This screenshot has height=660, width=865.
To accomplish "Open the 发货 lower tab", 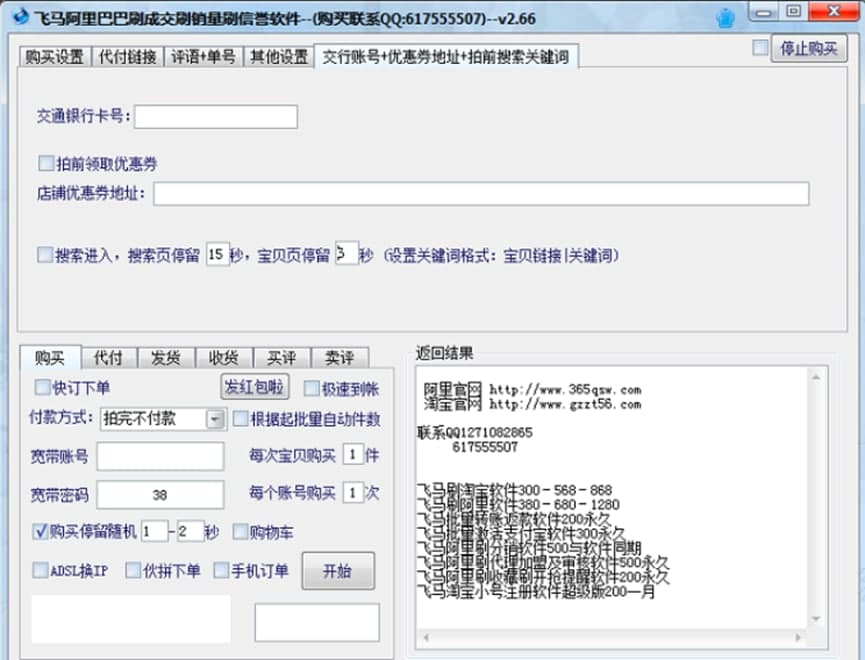I will click(166, 358).
